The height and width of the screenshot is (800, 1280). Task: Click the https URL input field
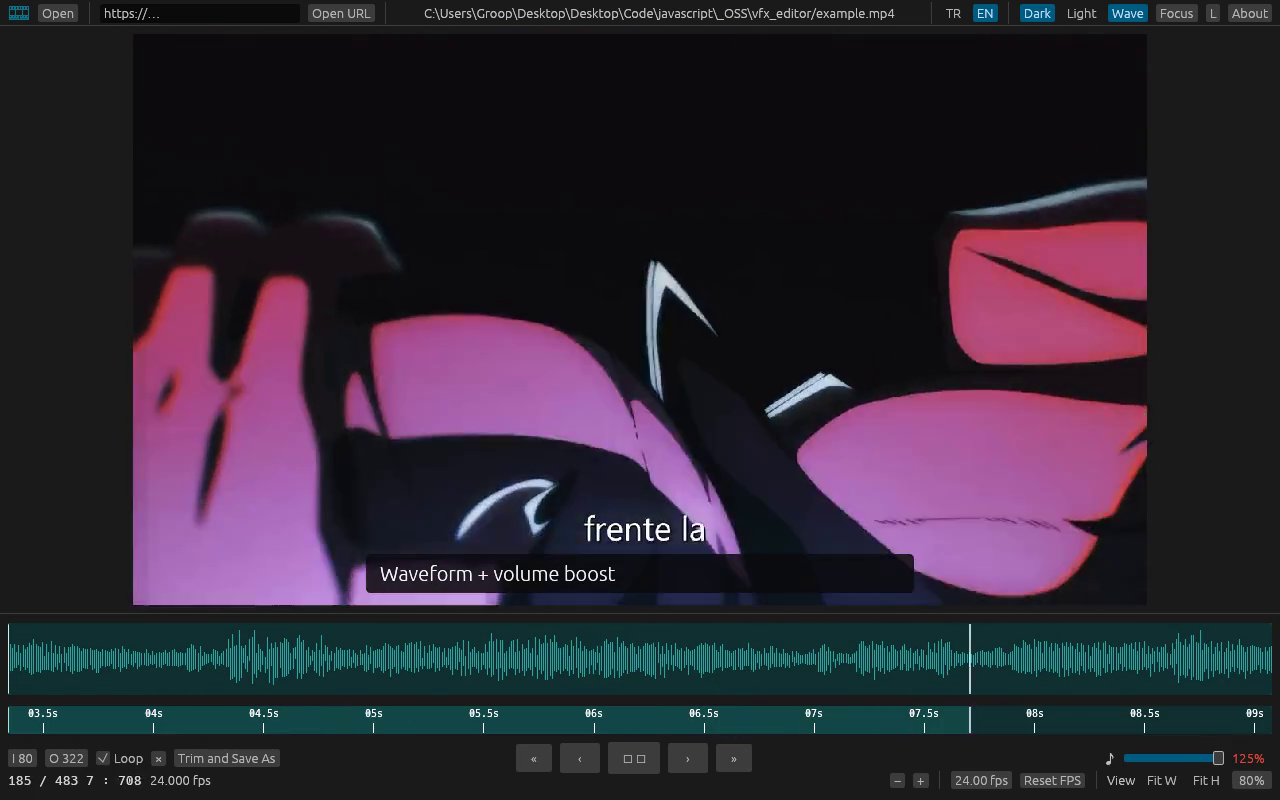click(199, 13)
